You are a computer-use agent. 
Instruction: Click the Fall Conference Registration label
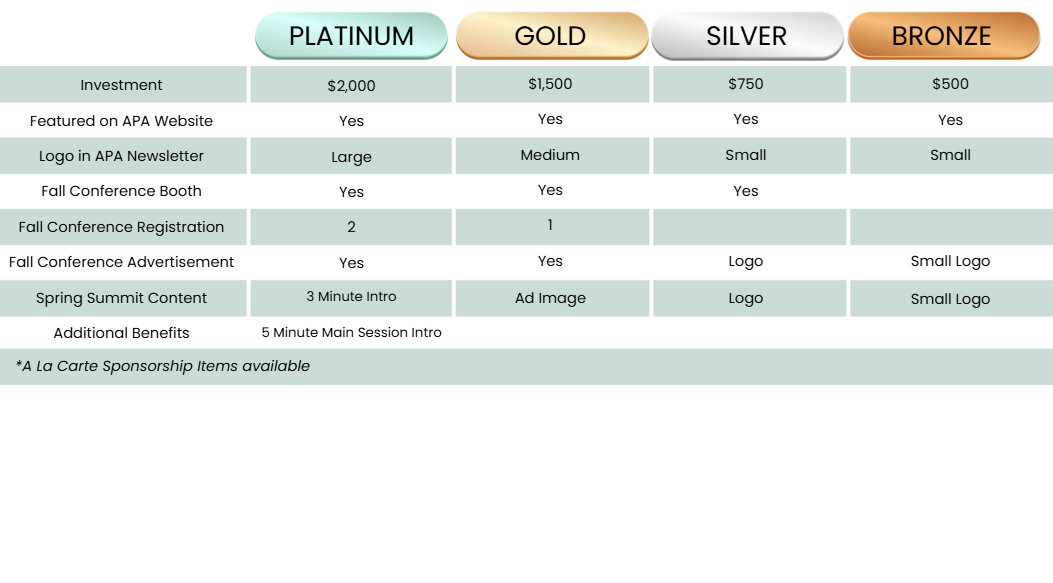(122, 227)
